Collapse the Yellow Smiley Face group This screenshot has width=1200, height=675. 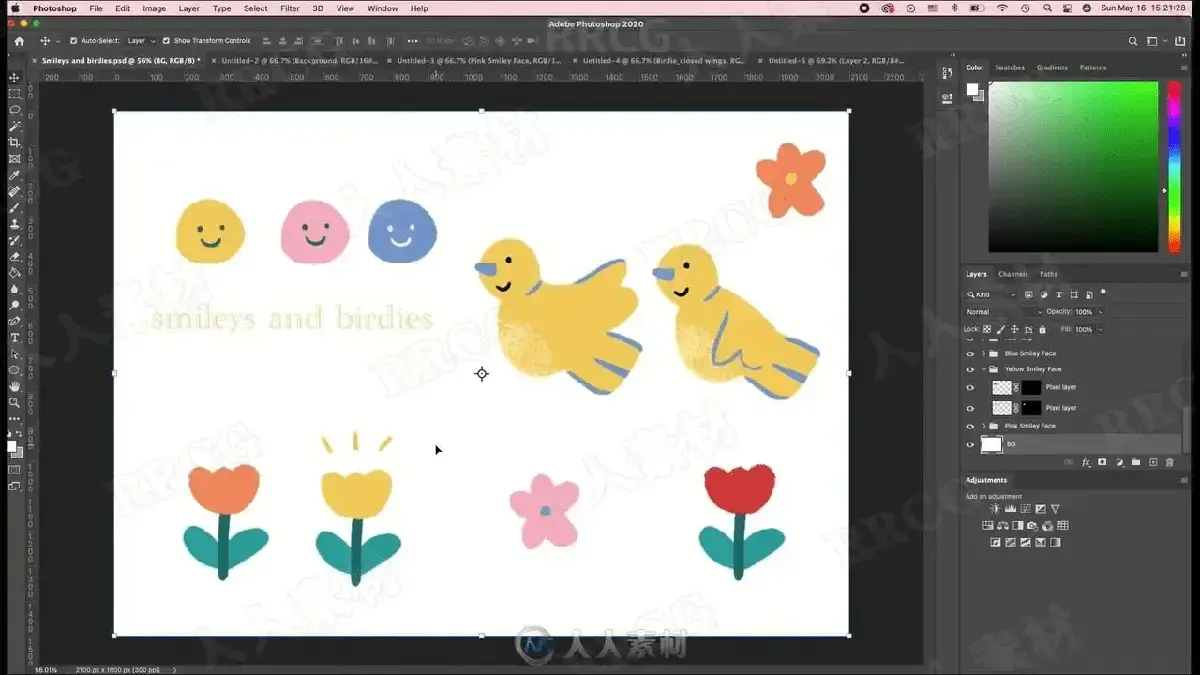pos(984,369)
